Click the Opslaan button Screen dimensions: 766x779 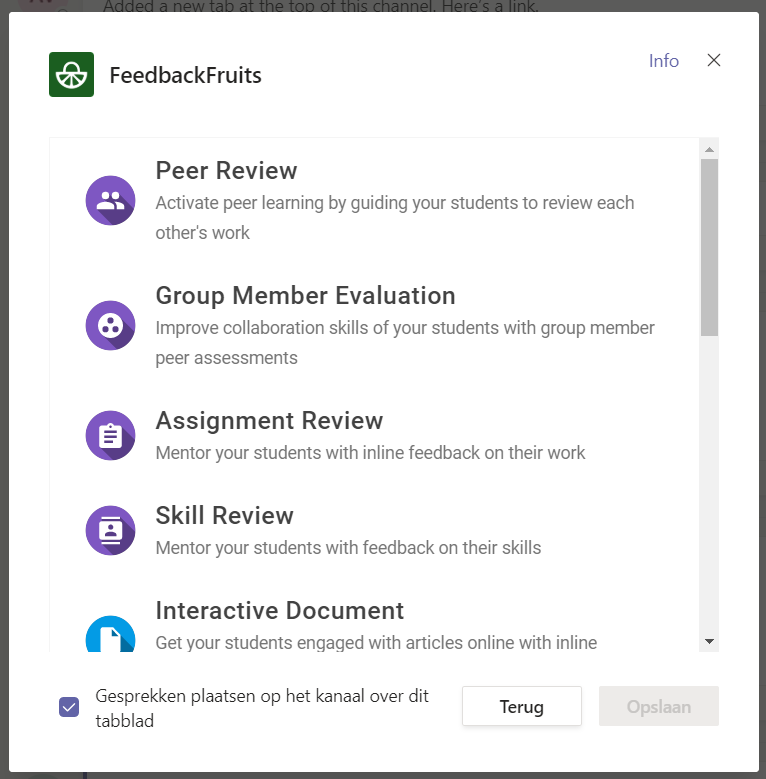[659, 706]
